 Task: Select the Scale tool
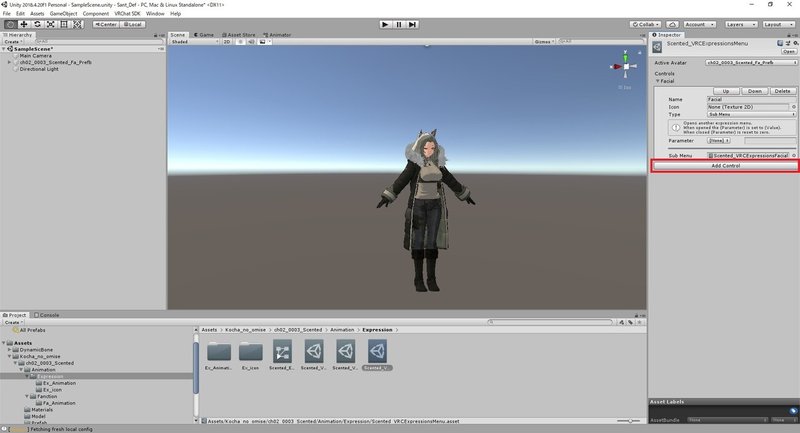(51, 24)
